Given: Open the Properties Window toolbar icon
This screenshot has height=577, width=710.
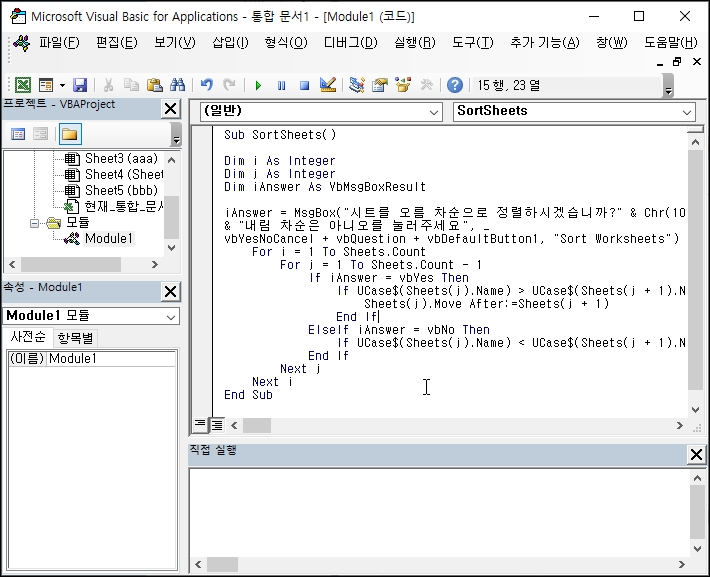Looking at the screenshot, I should pyautogui.click(x=380, y=85).
